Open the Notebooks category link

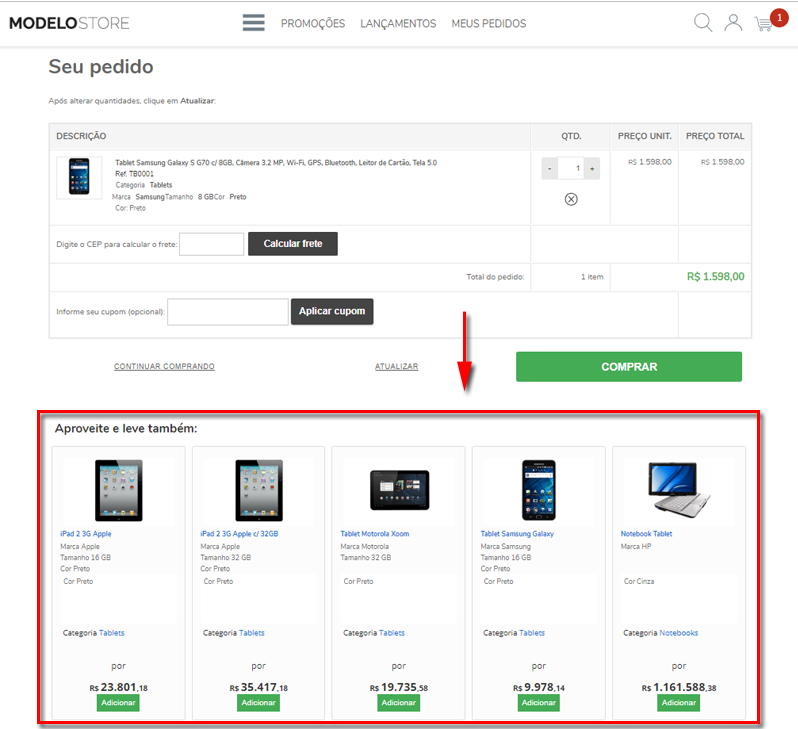678,633
